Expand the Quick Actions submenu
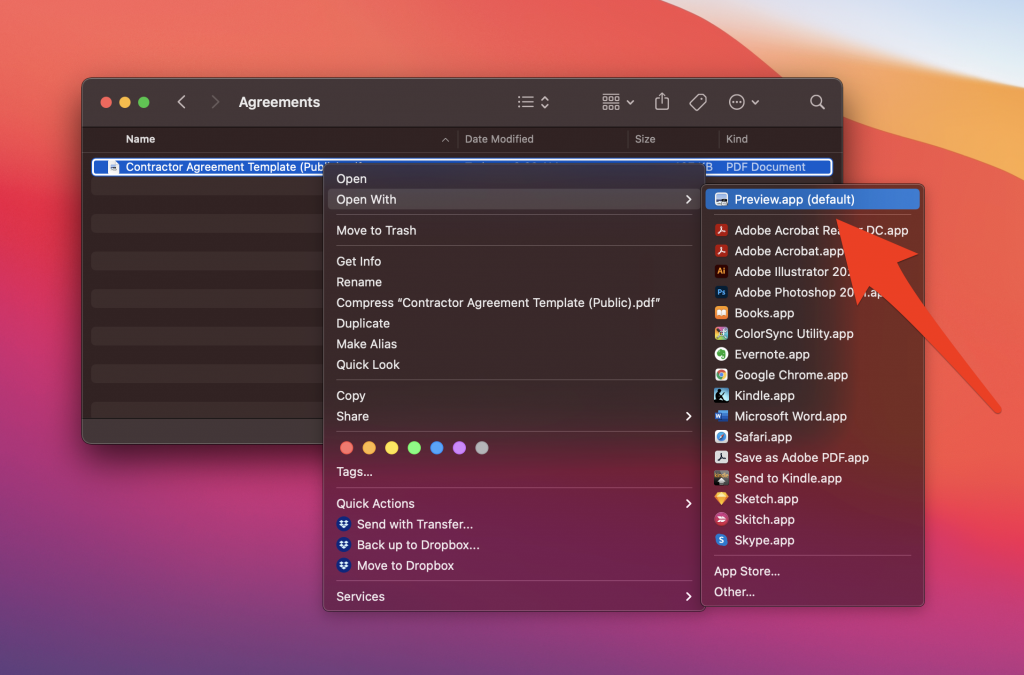Image resolution: width=1024 pixels, height=675 pixels. pyautogui.click(x=514, y=503)
